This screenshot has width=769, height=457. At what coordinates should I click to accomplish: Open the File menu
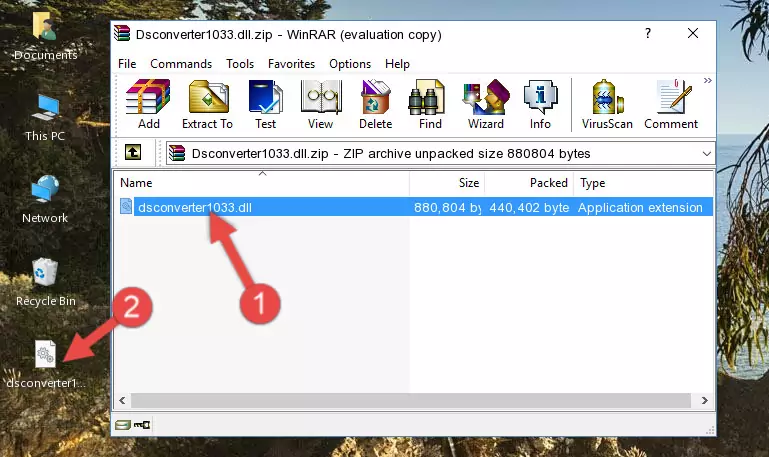[x=127, y=64]
